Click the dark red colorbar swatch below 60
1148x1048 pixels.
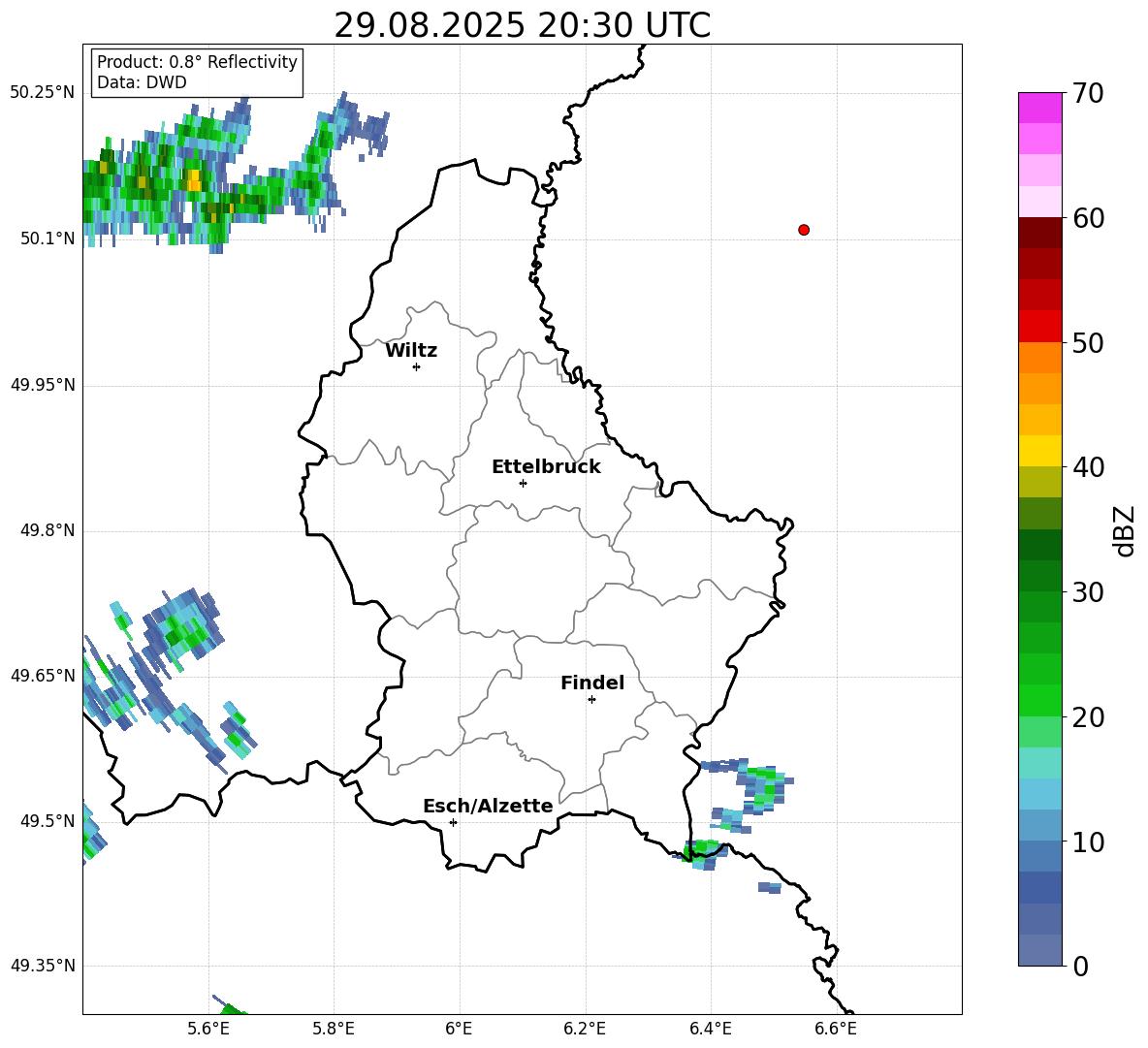1039,233
